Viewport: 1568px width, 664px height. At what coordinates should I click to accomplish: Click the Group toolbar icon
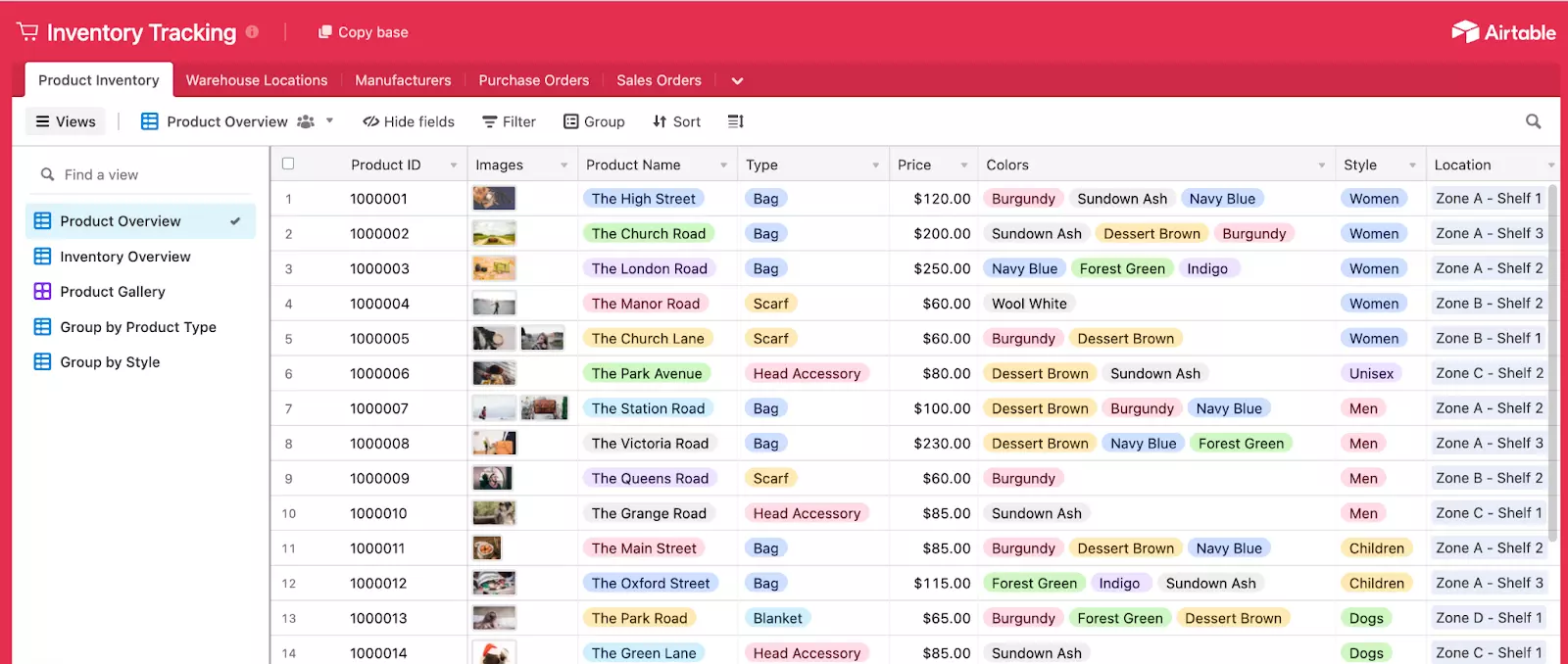pos(570,121)
